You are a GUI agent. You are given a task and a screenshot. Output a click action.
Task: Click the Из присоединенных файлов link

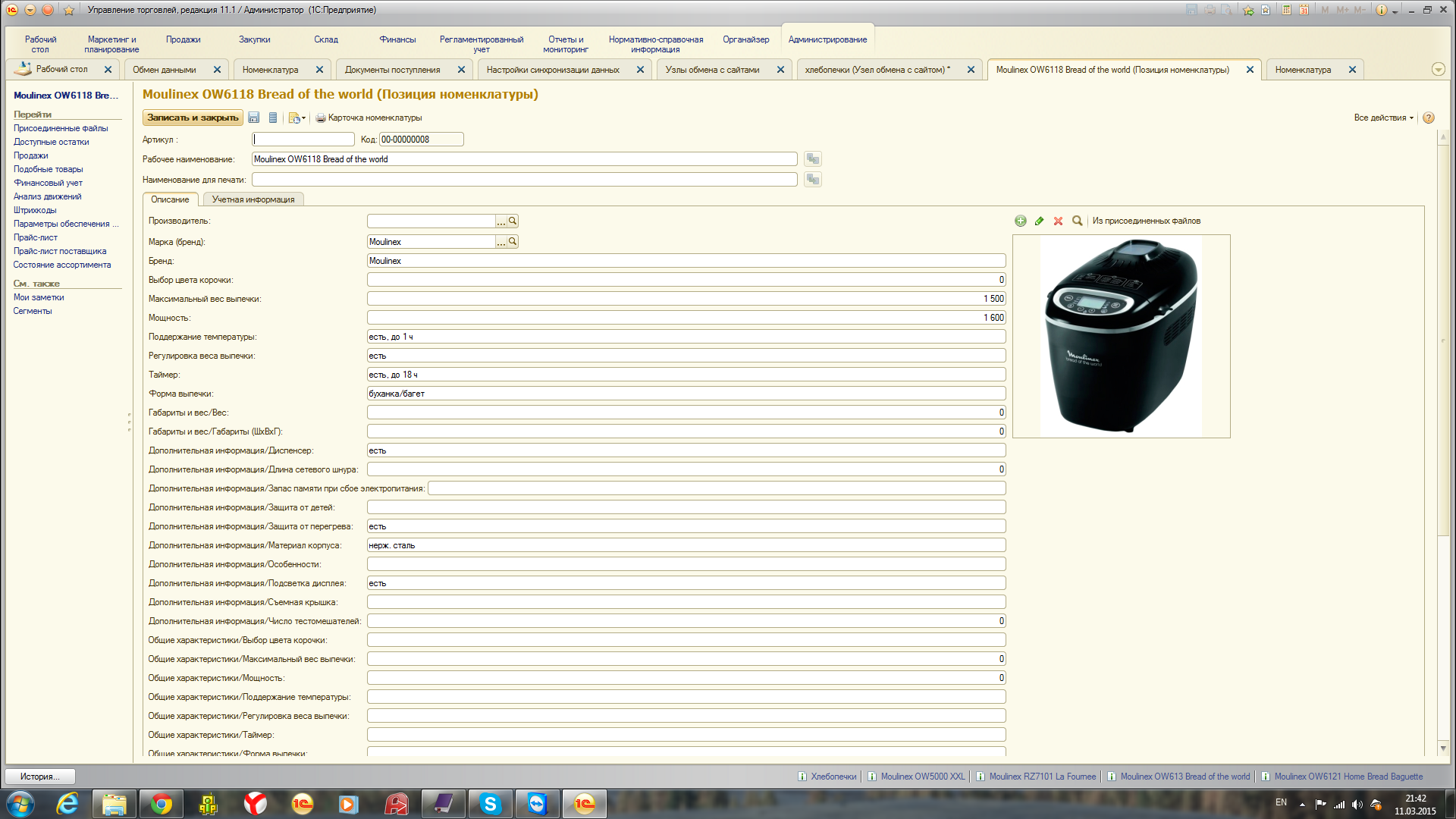point(1146,221)
